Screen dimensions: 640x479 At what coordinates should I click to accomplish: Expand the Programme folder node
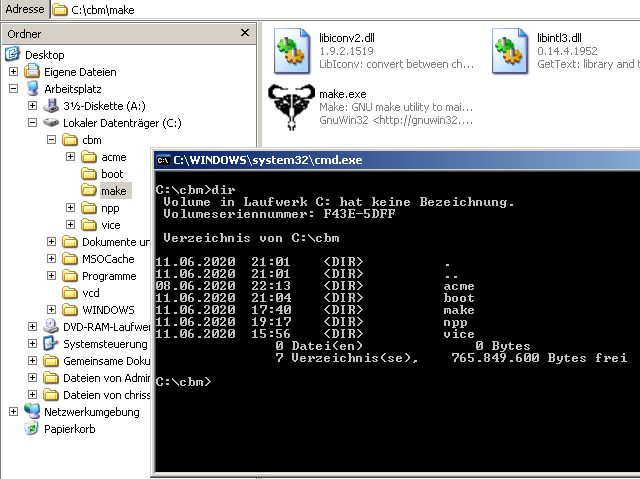[51, 276]
